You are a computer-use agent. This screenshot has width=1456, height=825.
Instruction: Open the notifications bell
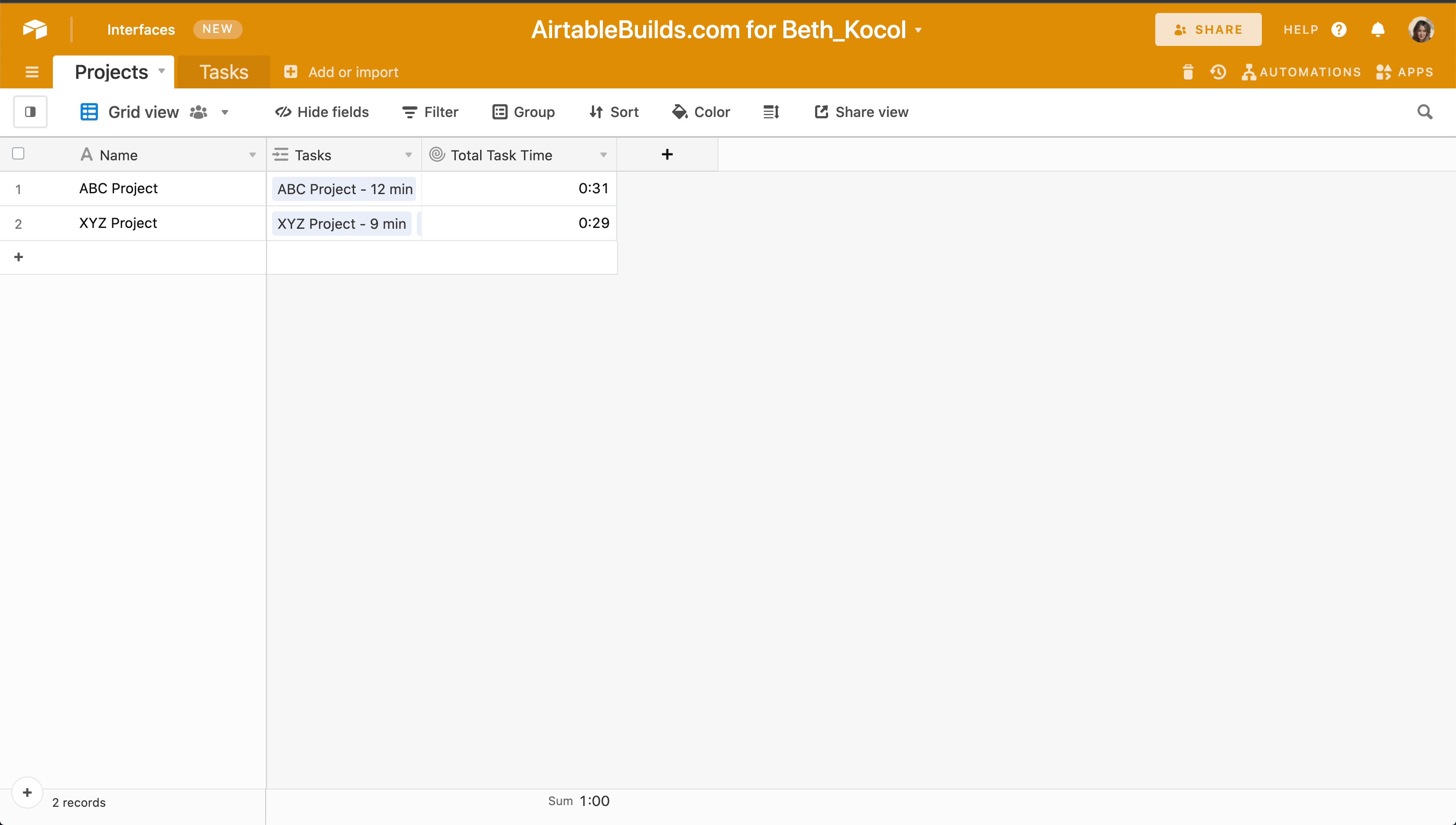tap(1378, 29)
